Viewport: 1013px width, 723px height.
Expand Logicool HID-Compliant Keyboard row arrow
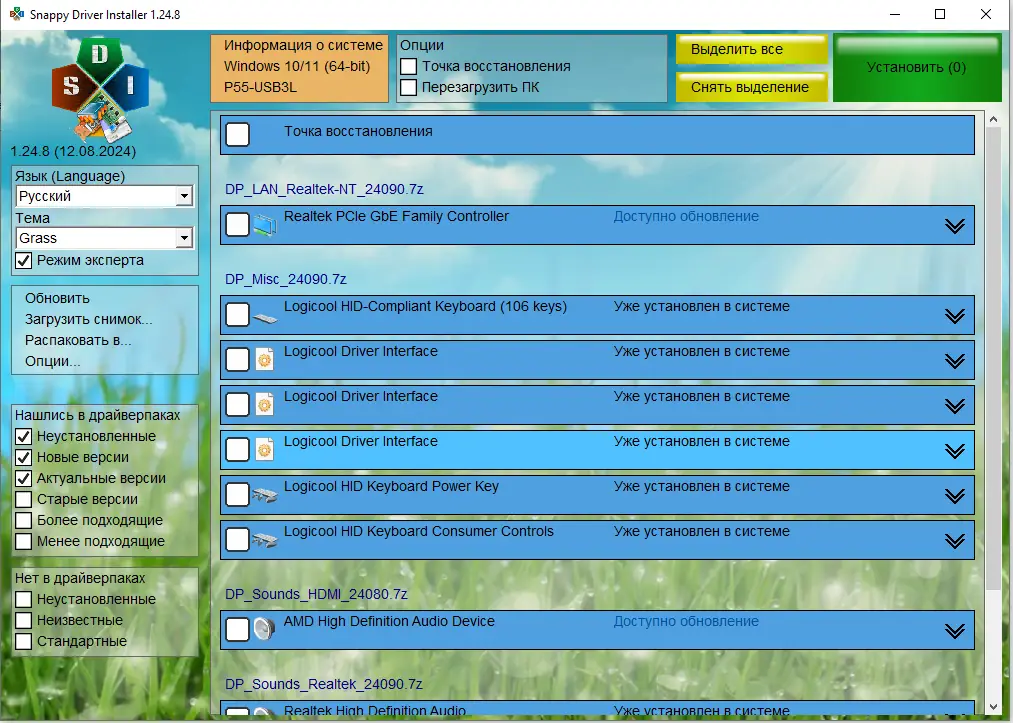point(955,316)
